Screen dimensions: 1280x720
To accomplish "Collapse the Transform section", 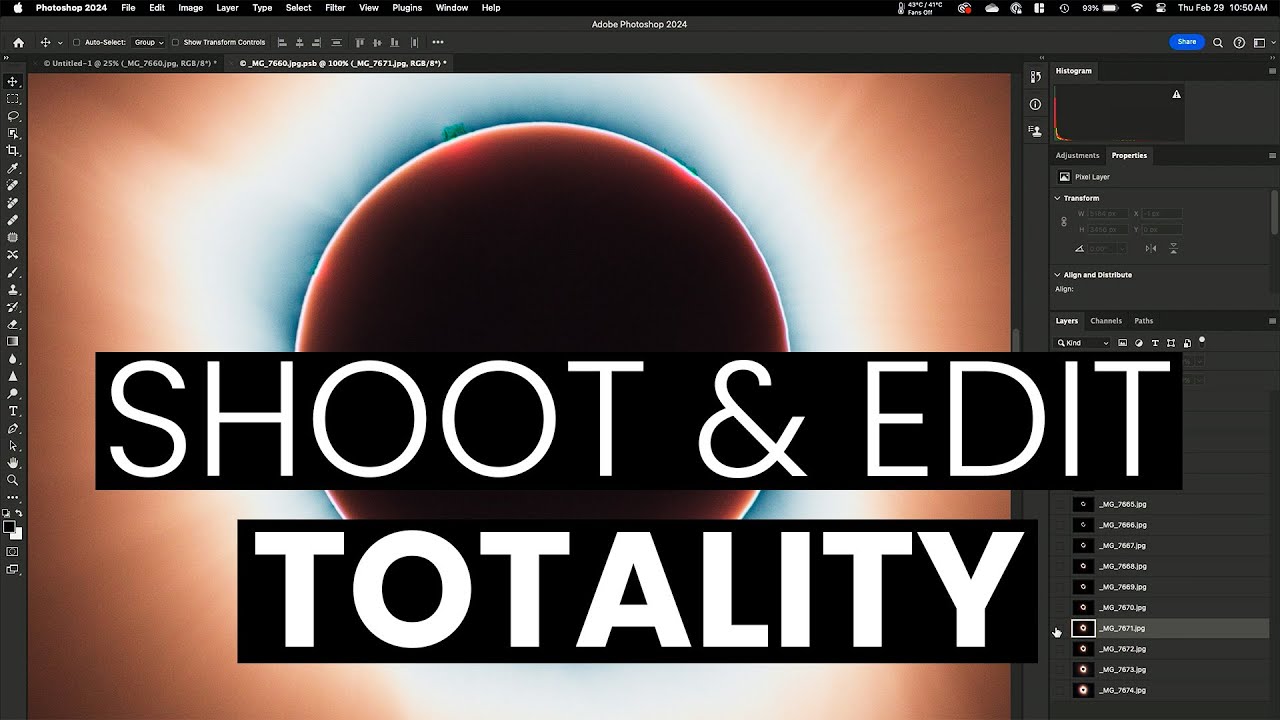I will point(1058,198).
